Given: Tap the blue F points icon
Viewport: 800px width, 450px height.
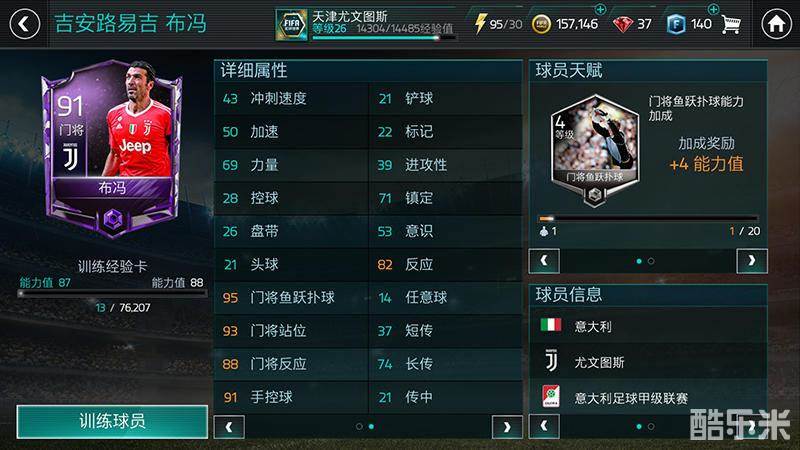Looking at the screenshot, I should (x=676, y=24).
